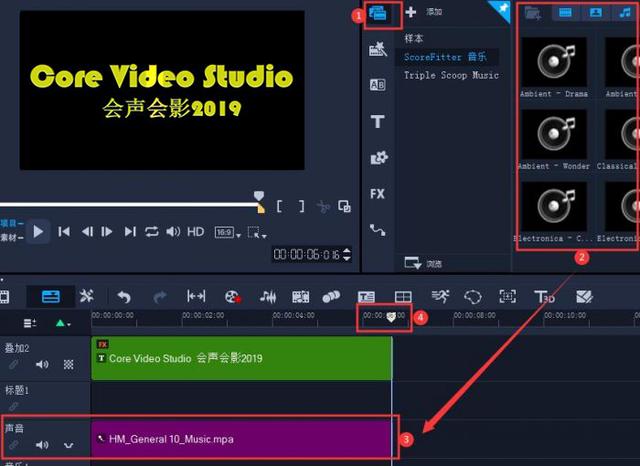Jump to End of clip
This screenshot has height=466, width=640.
(130, 232)
